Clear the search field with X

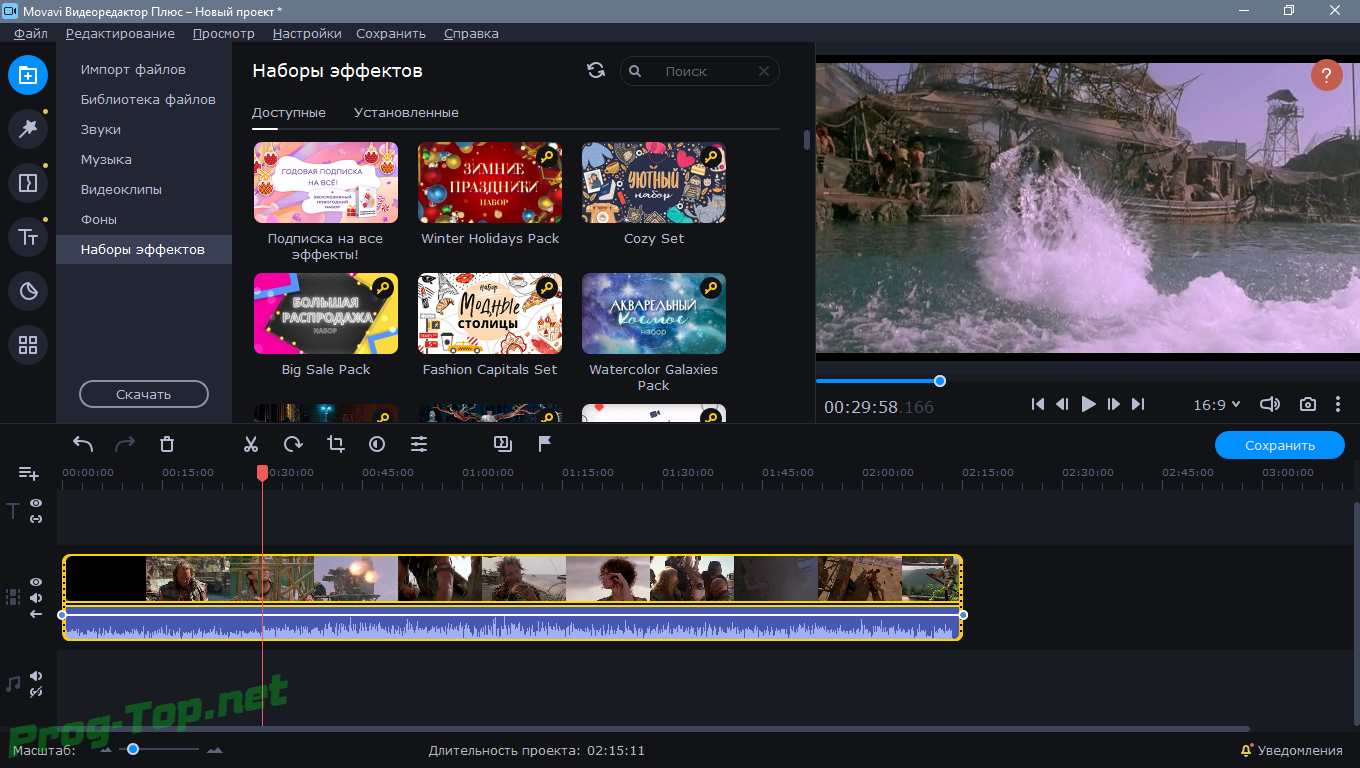pos(764,71)
